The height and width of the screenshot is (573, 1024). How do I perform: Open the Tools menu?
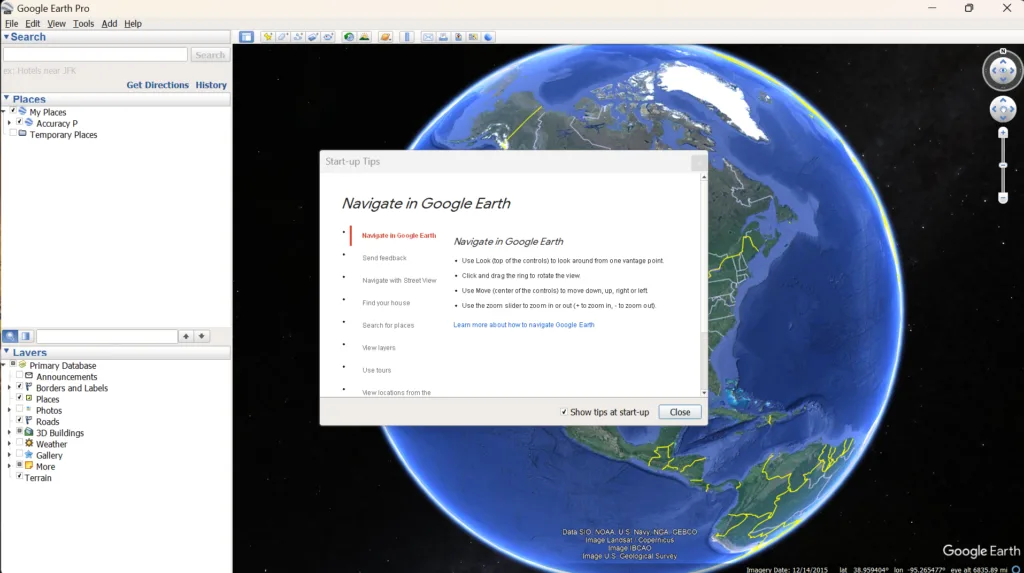[x=83, y=24]
